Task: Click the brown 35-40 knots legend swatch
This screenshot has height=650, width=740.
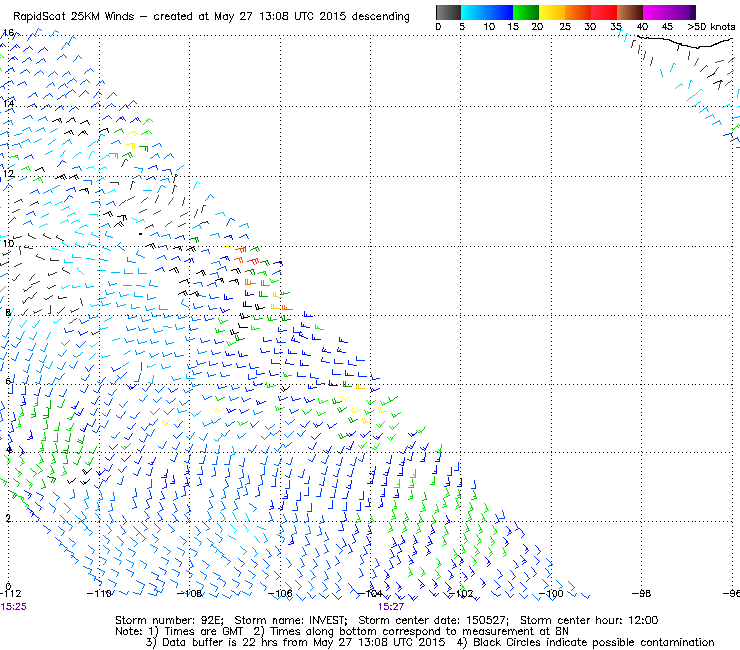Action: pyautogui.click(x=630, y=12)
